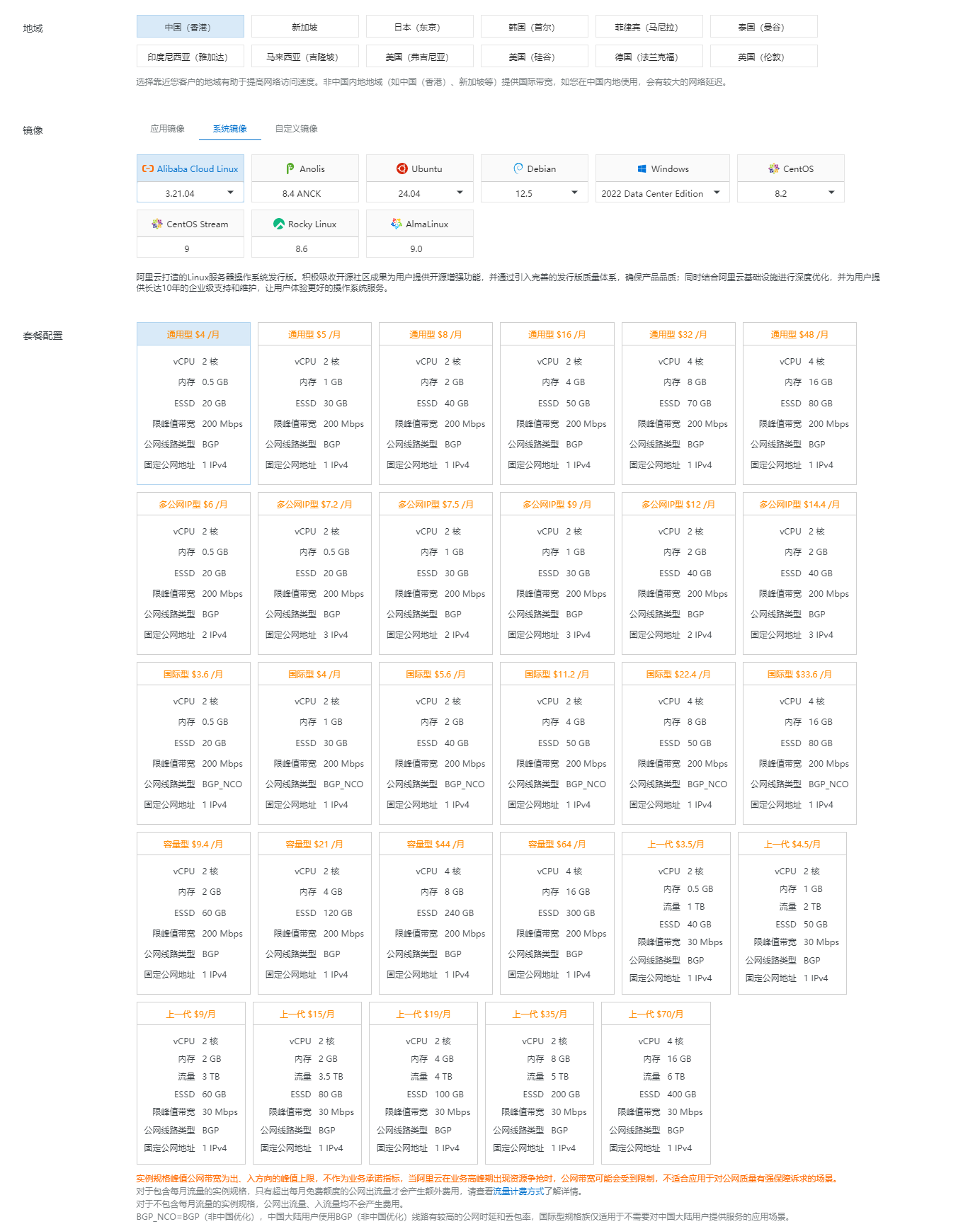Image resolution: width=980 pixels, height=1229 pixels.
Task: Choose the Anolis OS icon
Action: [x=290, y=169]
